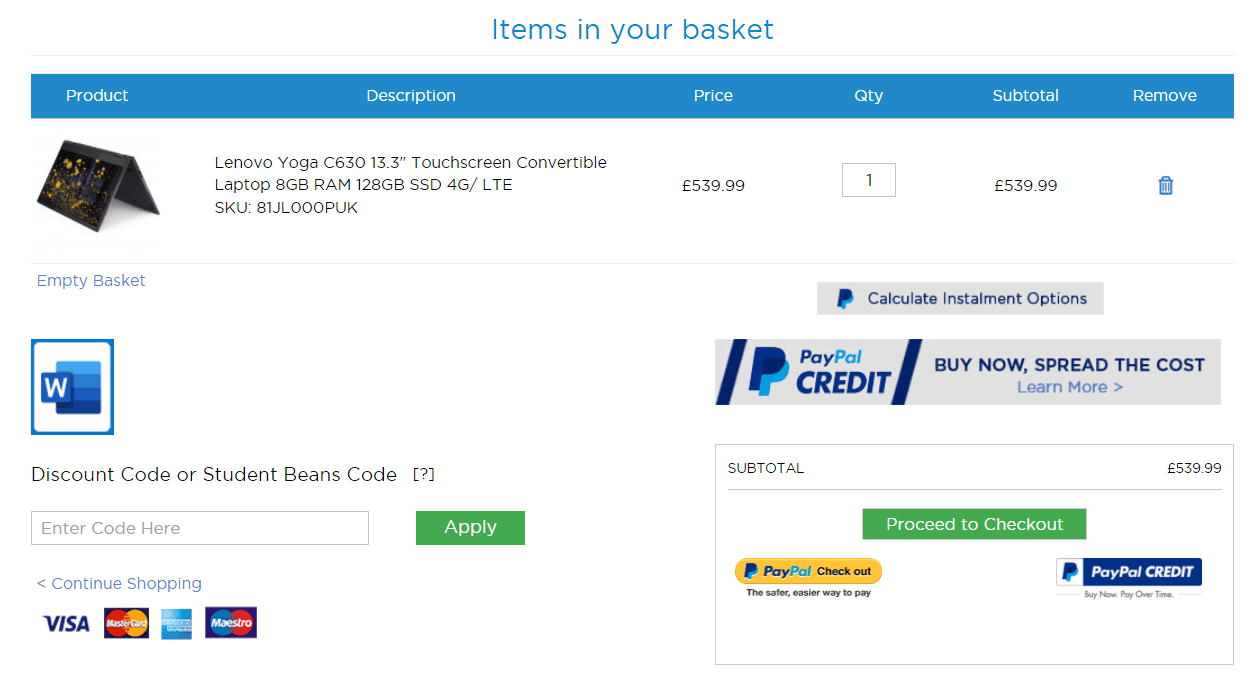Empty the basket via the link
This screenshot has height=697, width=1260.
tap(91, 280)
